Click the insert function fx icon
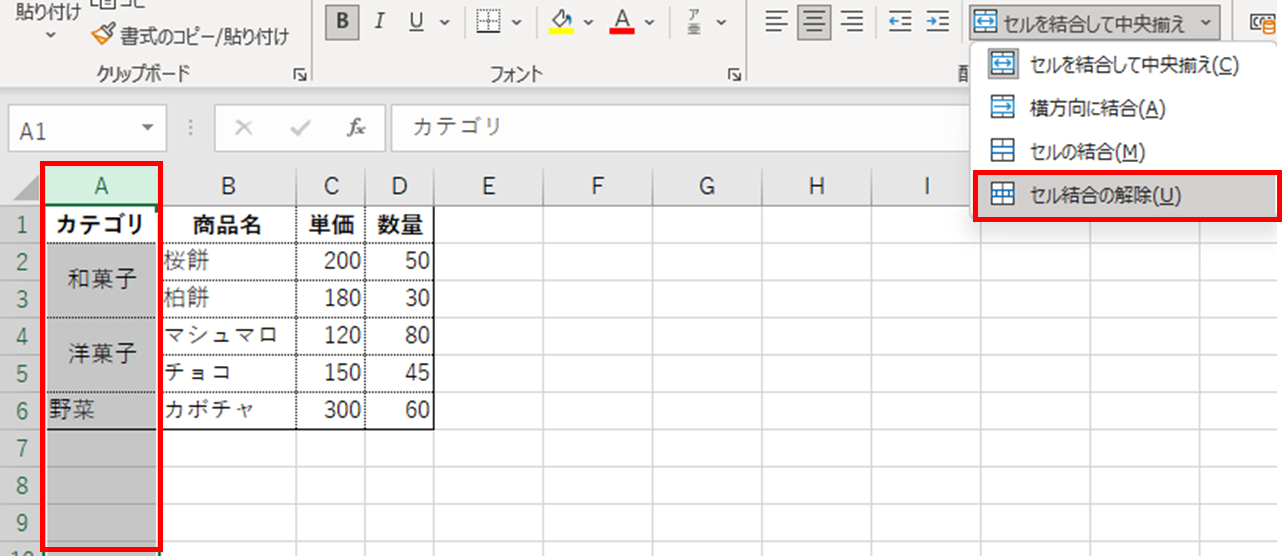The image size is (1282, 556). (x=356, y=128)
